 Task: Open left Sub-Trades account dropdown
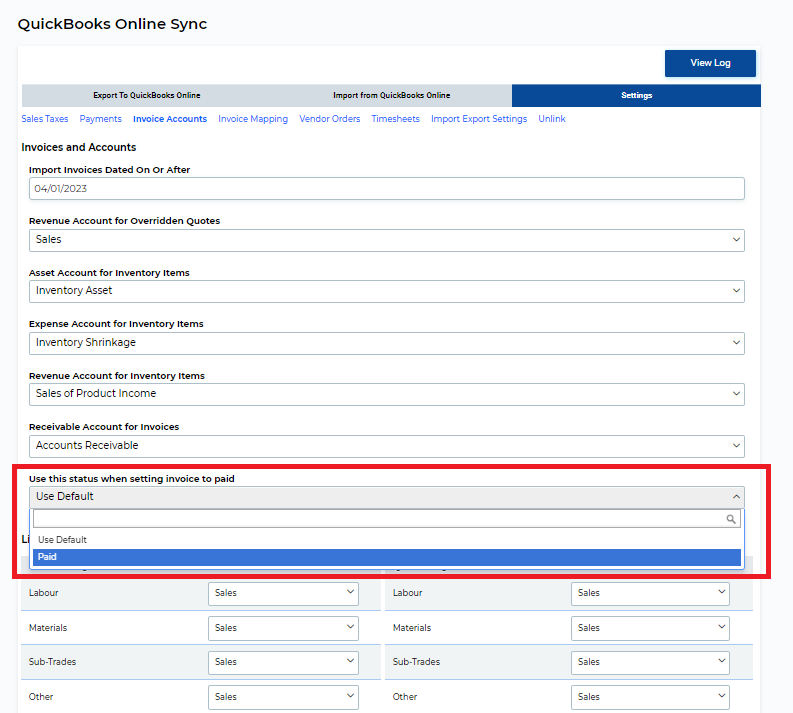point(283,662)
